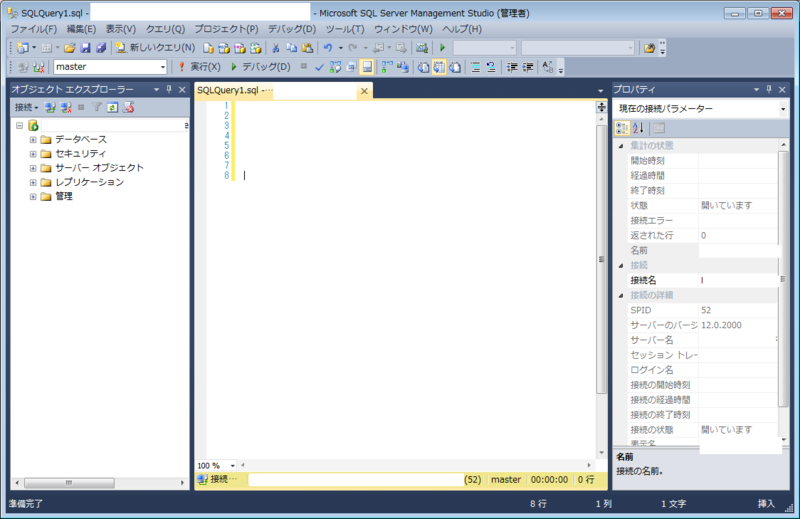
Task: Open the ヘルプ(H) menu
Action: point(462,29)
